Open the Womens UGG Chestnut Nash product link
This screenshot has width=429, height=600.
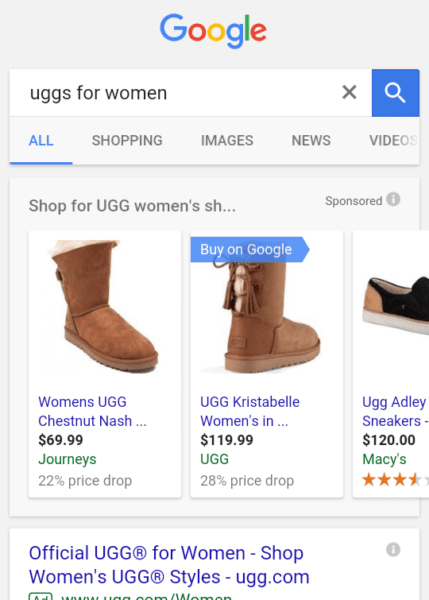click(x=92, y=411)
